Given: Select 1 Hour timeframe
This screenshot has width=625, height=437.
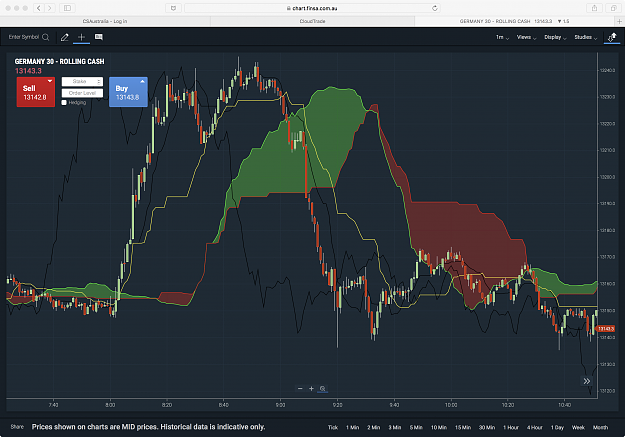Looking at the screenshot, I should pos(511,427).
